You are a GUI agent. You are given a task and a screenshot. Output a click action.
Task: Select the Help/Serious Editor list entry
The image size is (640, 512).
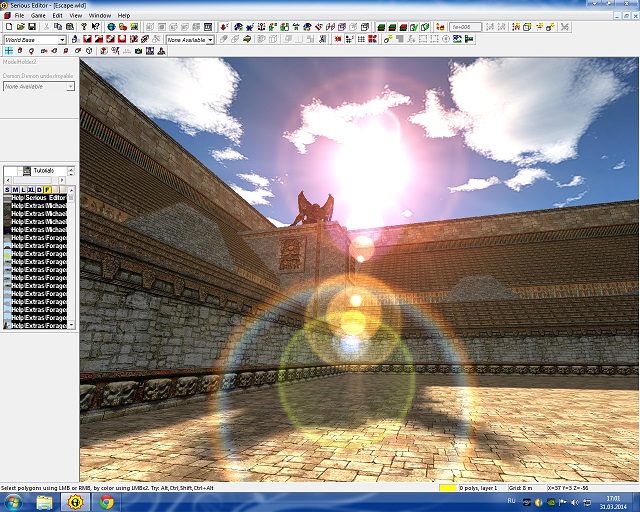click(x=35, y=198)
